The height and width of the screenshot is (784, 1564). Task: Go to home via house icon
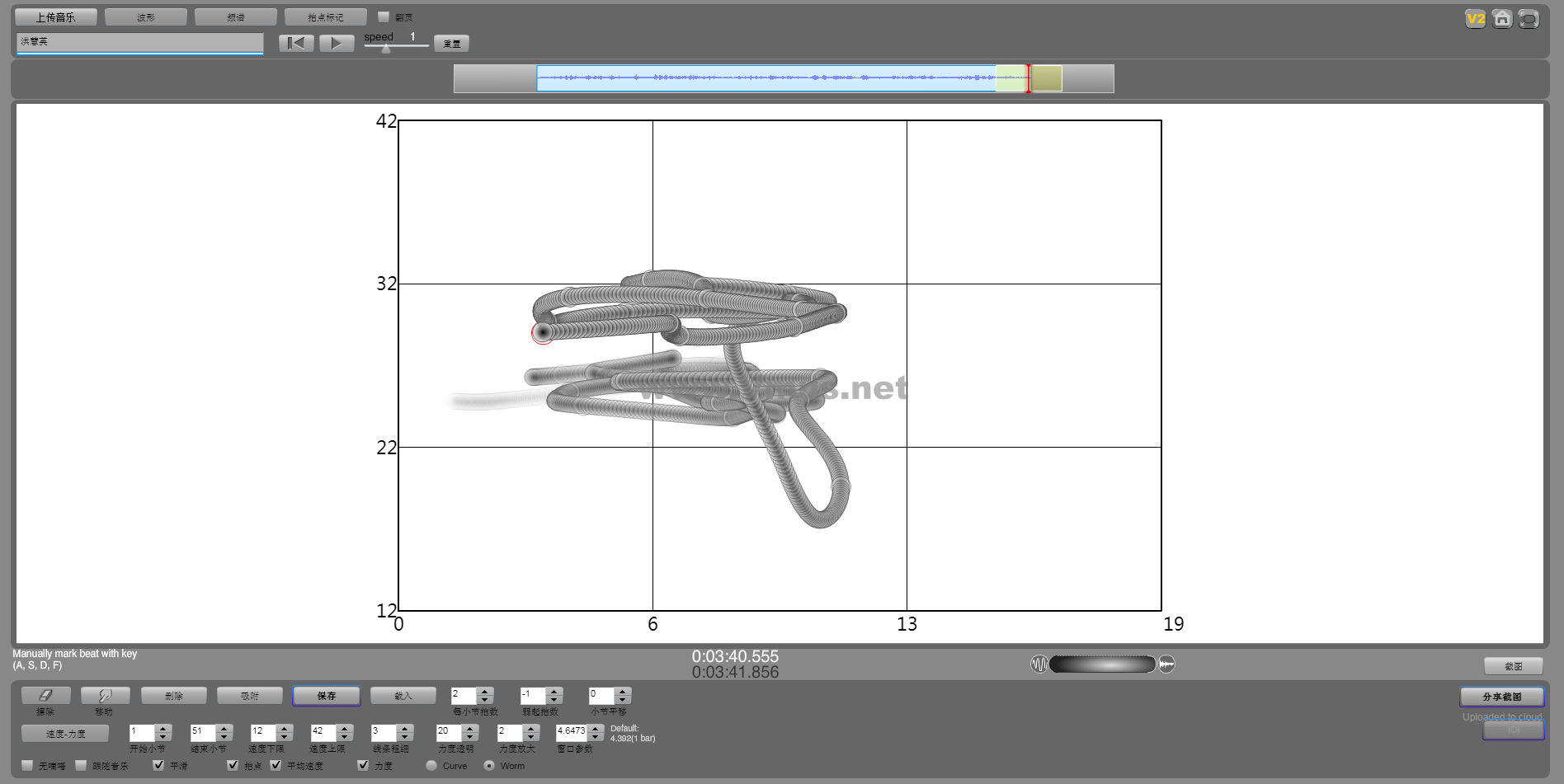(x=1502, y=19)
